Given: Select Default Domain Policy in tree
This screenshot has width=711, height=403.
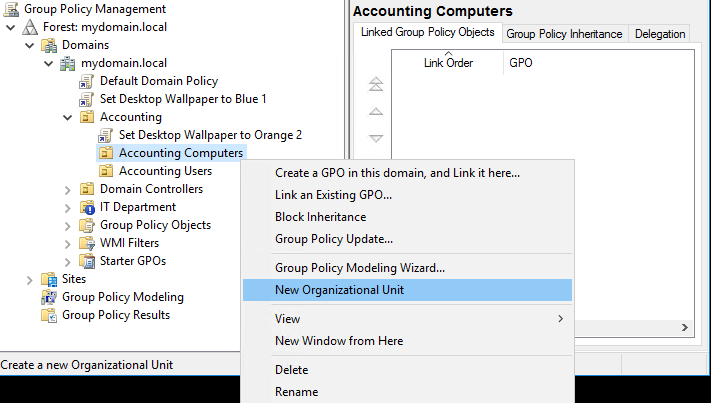Looking at the screenshot, I should (x=159, y=81).
